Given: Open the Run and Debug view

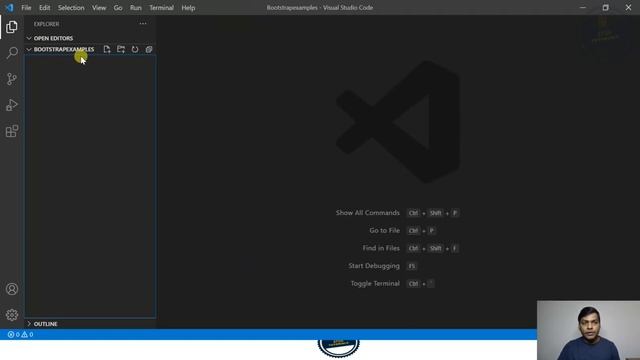Looking at the screenshot, I should tap(12, 105).
